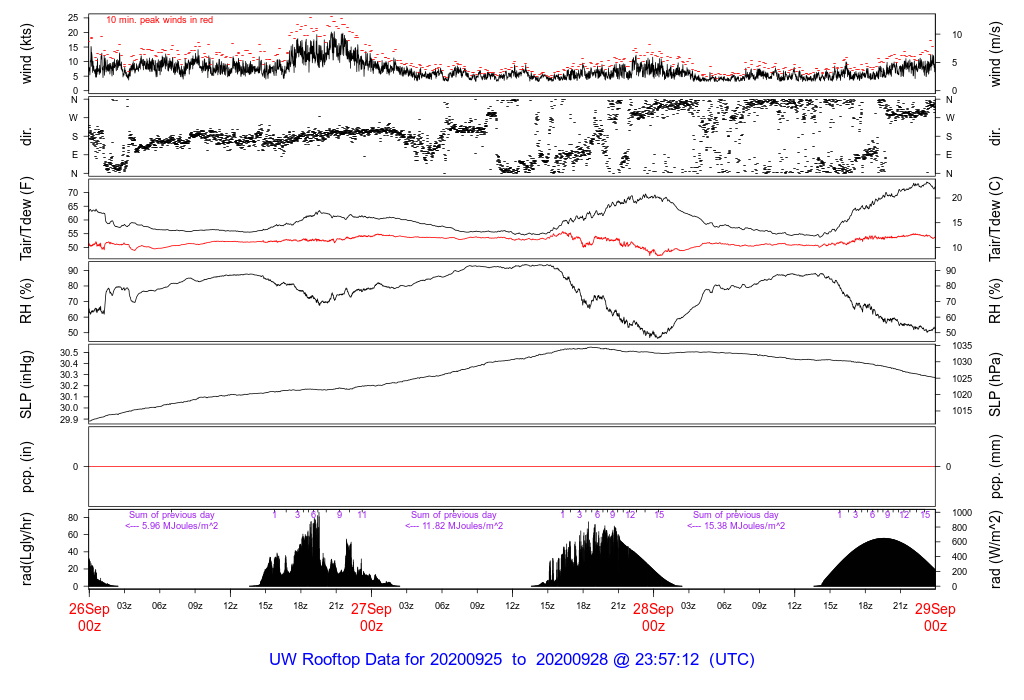
Task: Click the "pcp. (mm)" axis label
Action: point(995,466)
